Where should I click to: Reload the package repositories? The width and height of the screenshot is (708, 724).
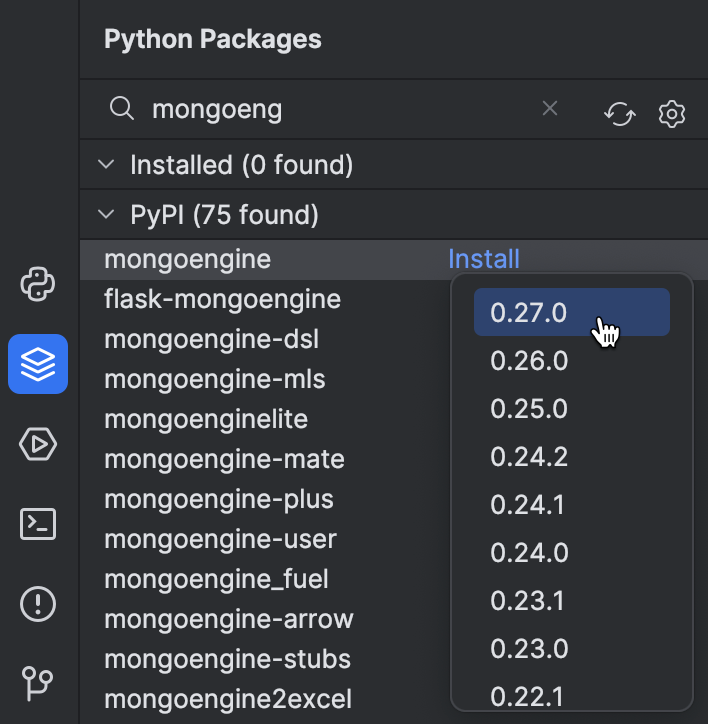(x=619, y=114)
